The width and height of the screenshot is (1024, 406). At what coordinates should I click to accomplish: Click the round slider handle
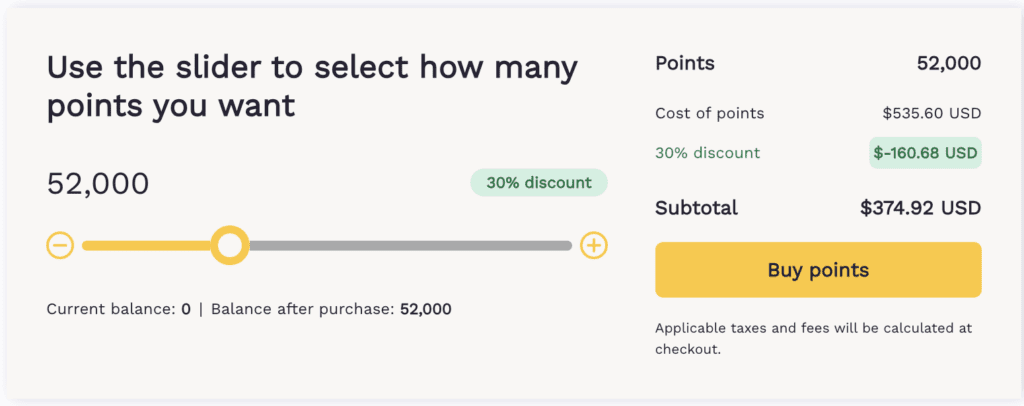[x=231, y=245]
